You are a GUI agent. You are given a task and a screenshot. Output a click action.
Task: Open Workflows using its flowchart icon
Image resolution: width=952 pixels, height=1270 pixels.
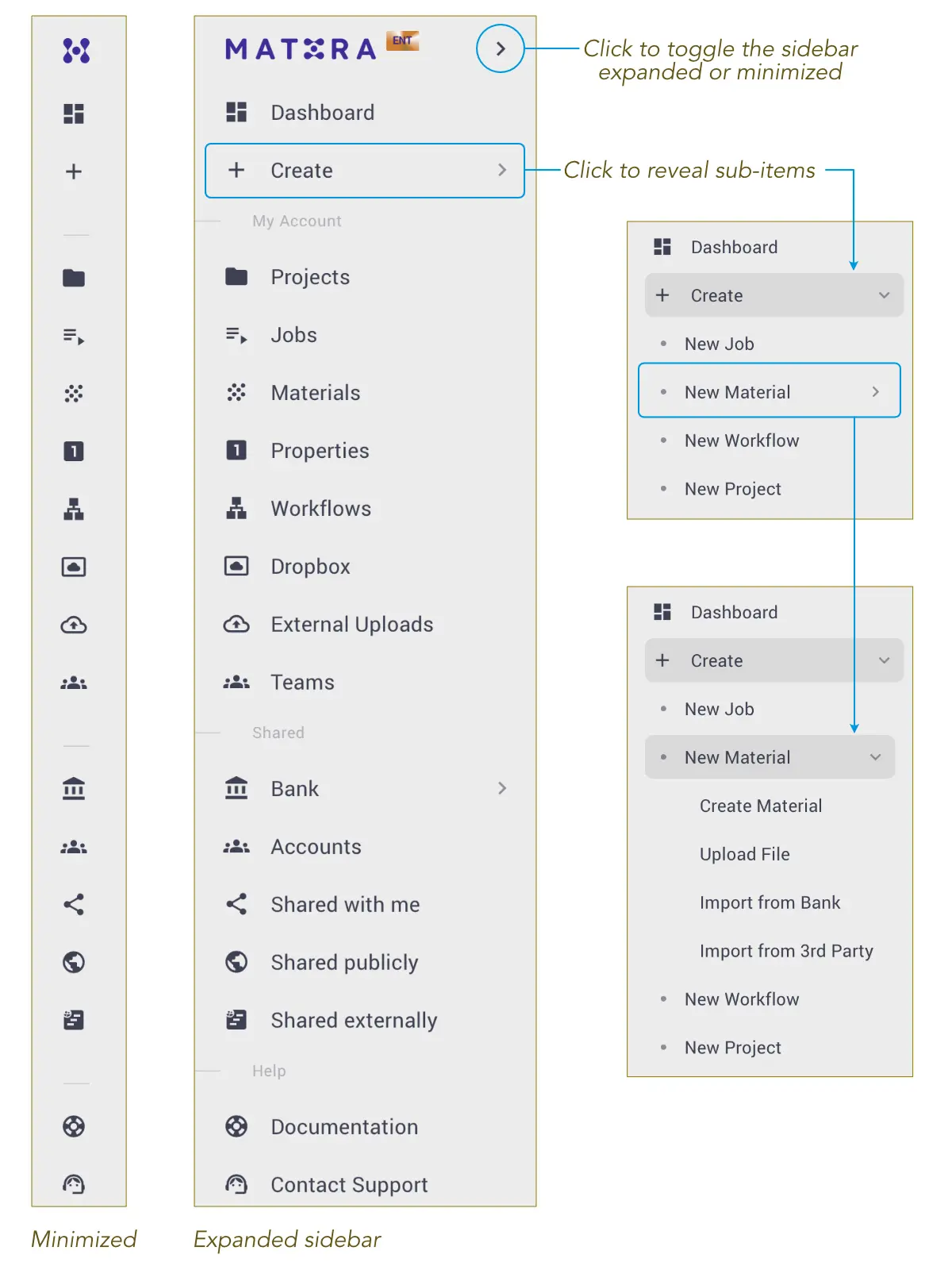coord(236,508)
